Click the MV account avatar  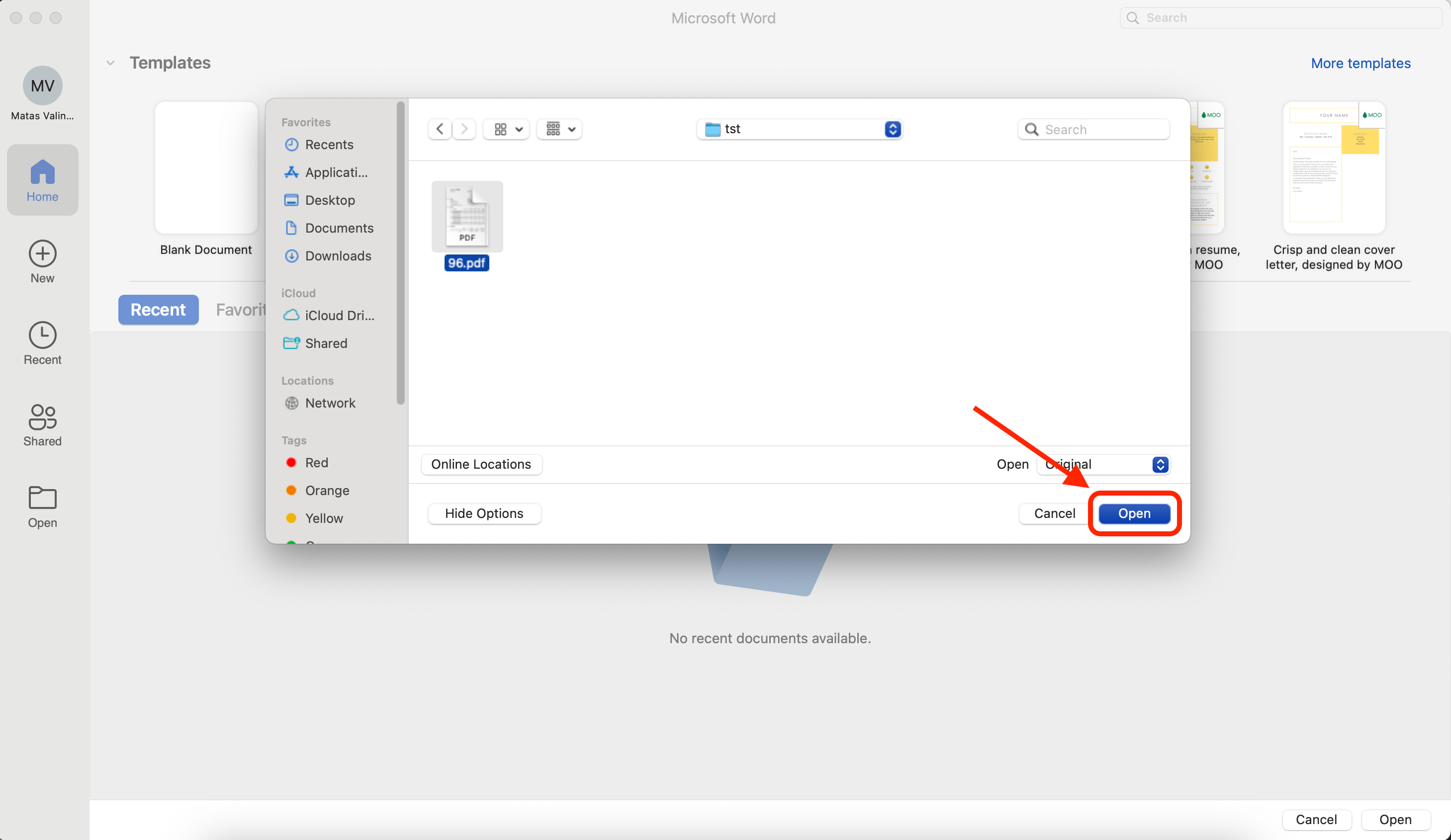click(43, 86)
